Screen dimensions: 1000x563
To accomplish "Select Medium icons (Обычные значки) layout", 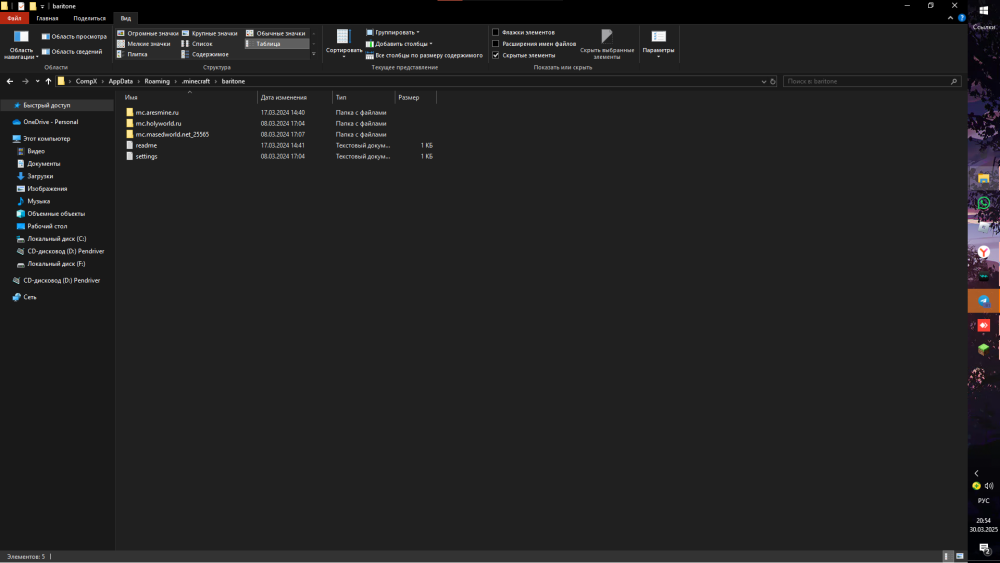I will coord(276,33).
